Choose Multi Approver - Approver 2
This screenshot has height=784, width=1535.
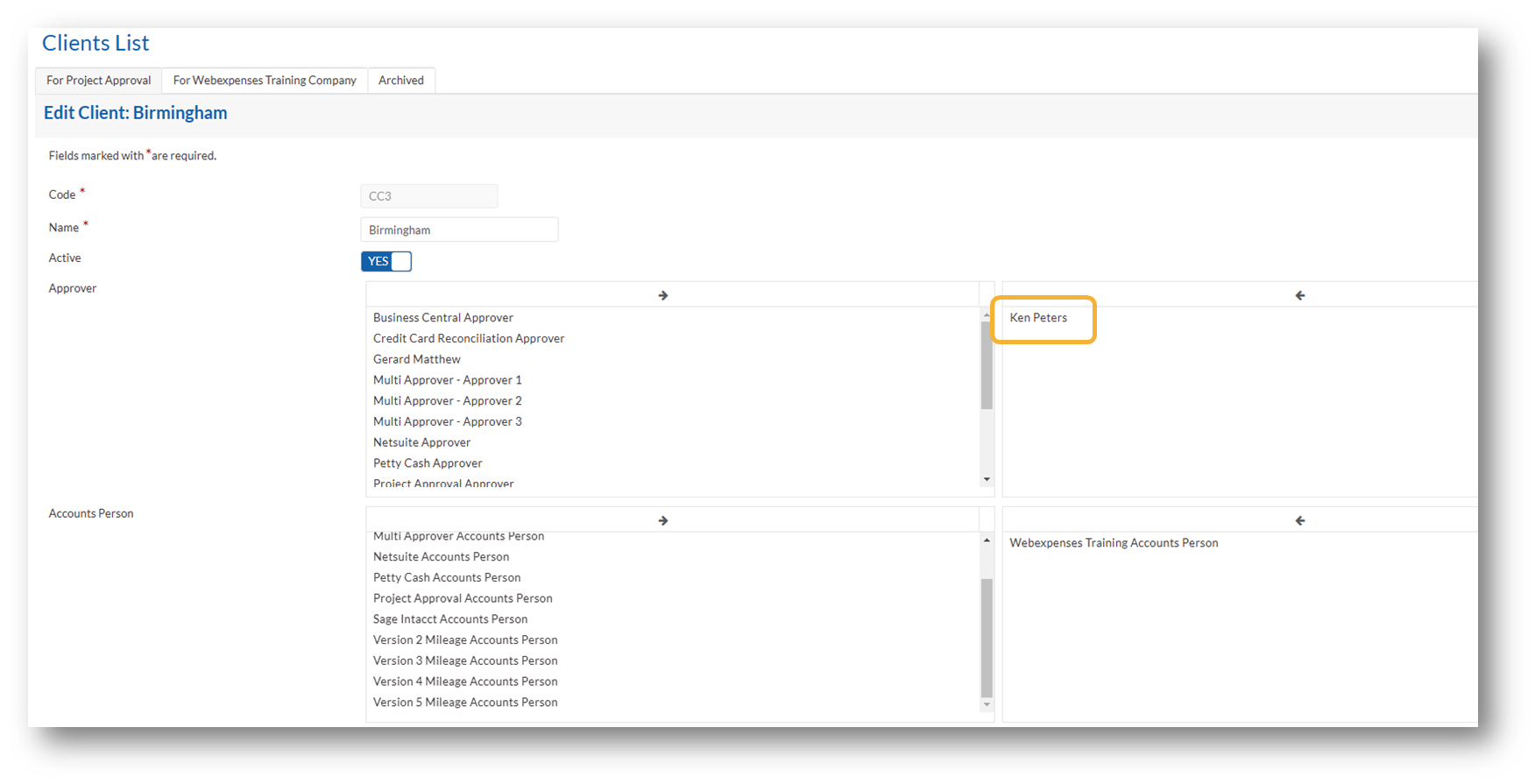point(448,401)
